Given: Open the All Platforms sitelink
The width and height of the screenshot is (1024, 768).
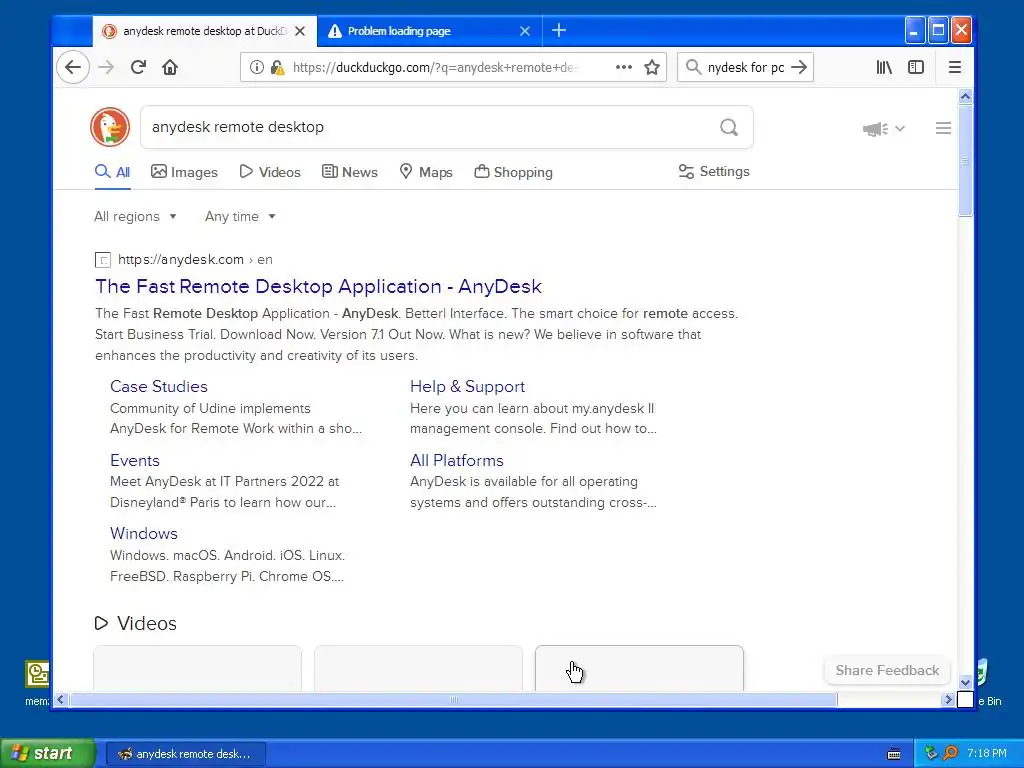Looking at the screenshot, I should click(456, 460).
